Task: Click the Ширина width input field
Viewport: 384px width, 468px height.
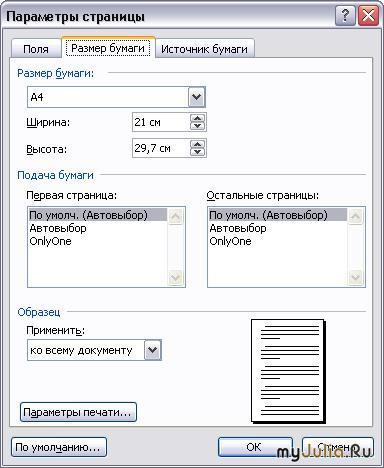Action: click(x=161, y=122)
